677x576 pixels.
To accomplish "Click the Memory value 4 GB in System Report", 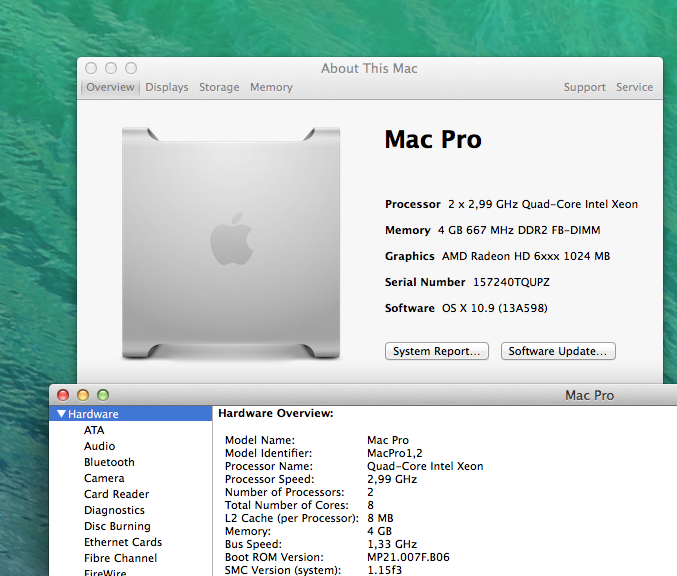I will (380, 531).
